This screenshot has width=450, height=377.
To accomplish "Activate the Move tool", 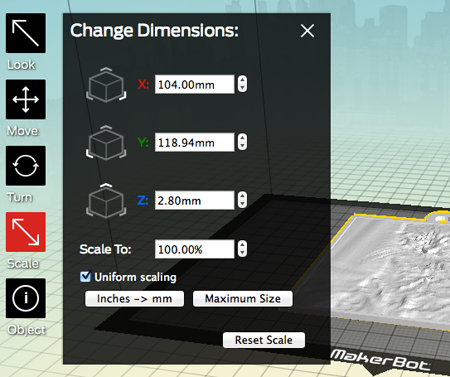I will click(26, 99).
